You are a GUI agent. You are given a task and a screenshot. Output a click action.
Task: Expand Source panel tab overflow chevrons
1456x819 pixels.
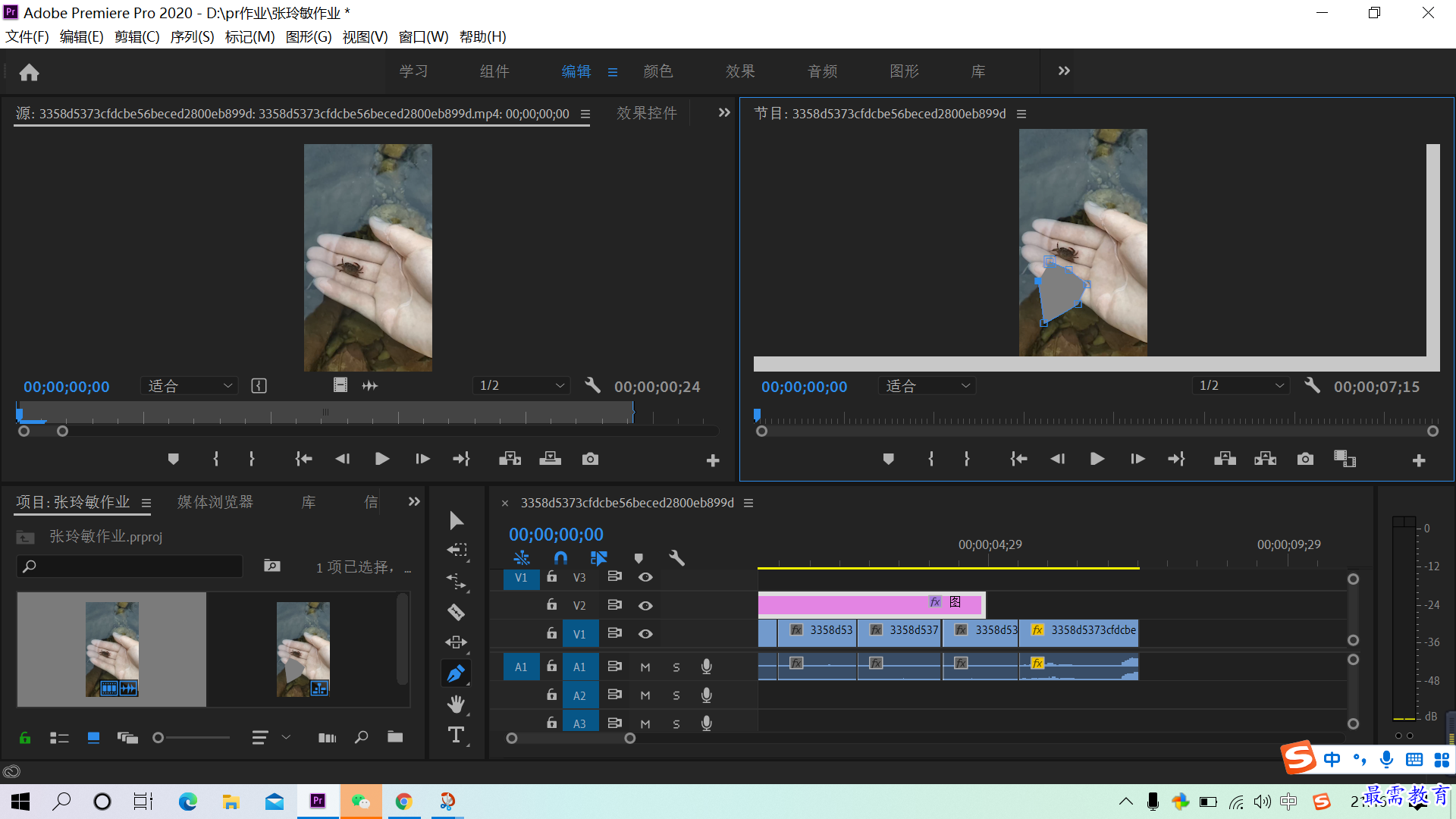724,113
